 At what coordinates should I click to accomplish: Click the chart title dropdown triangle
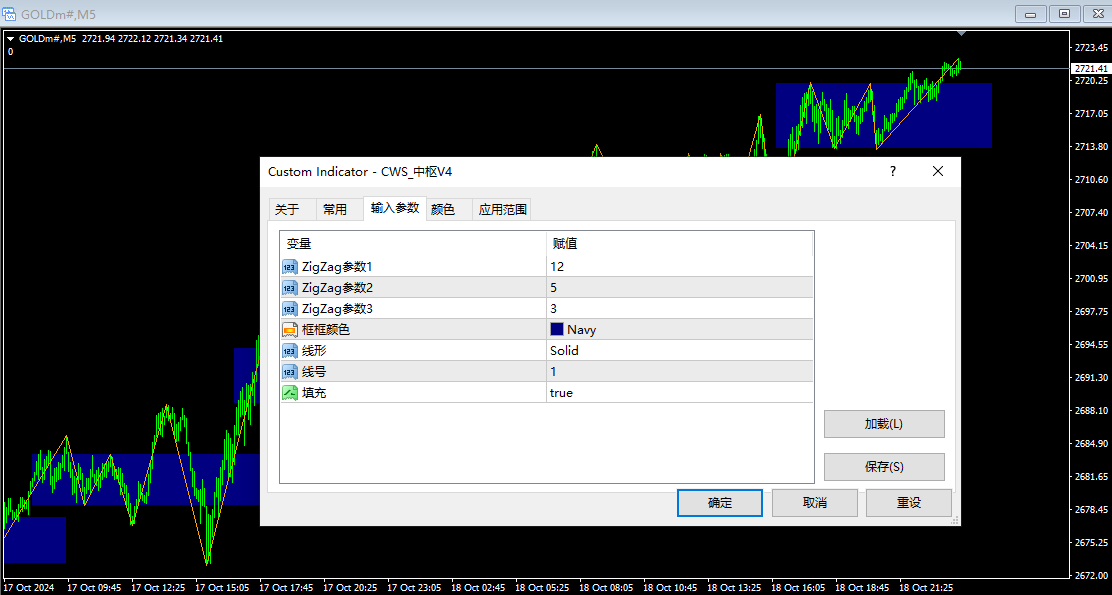tap(10, 39)
